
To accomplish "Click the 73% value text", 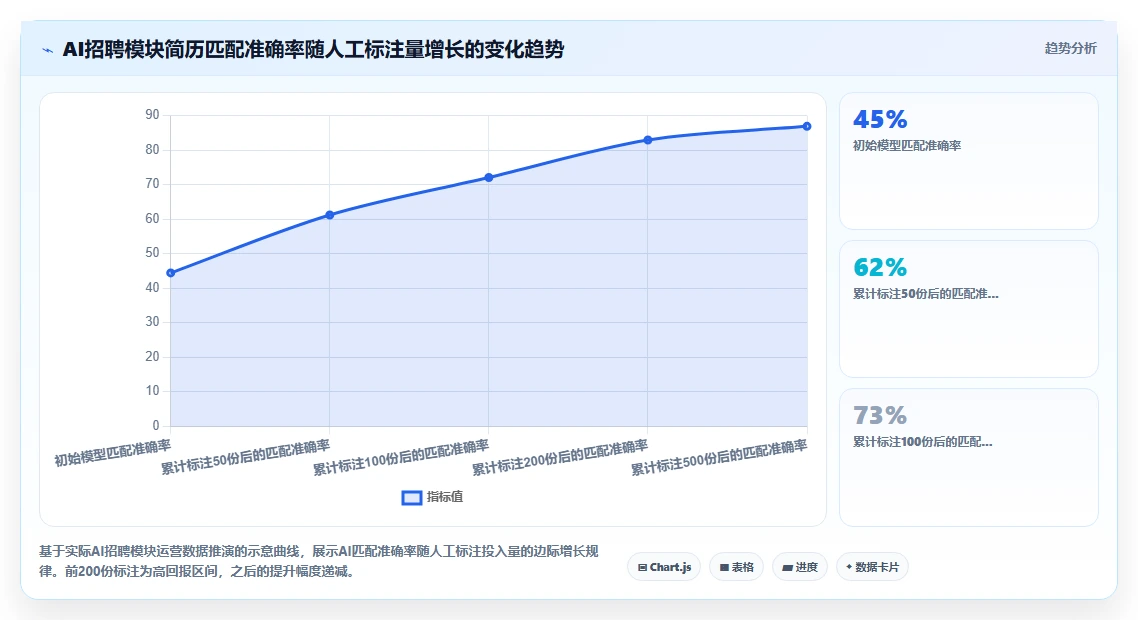I will pyautogui.click(x=880, y=415).
